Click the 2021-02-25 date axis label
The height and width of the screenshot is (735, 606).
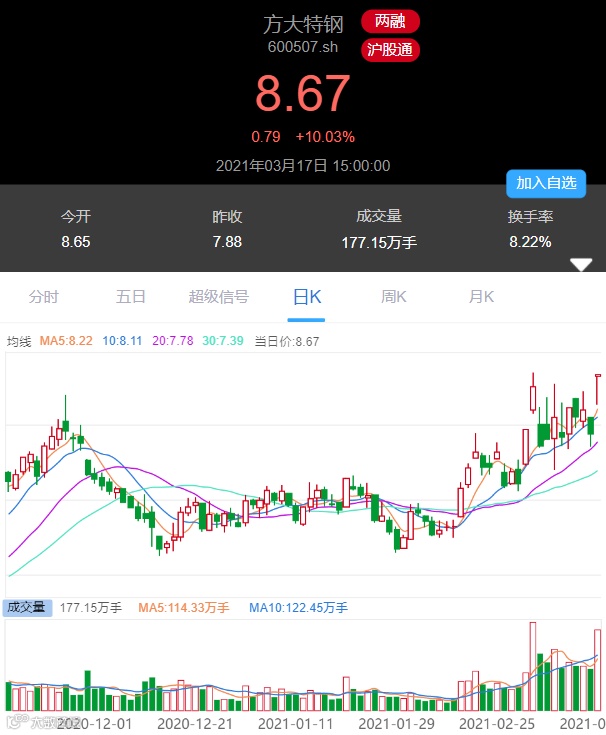tap(497, 724)
